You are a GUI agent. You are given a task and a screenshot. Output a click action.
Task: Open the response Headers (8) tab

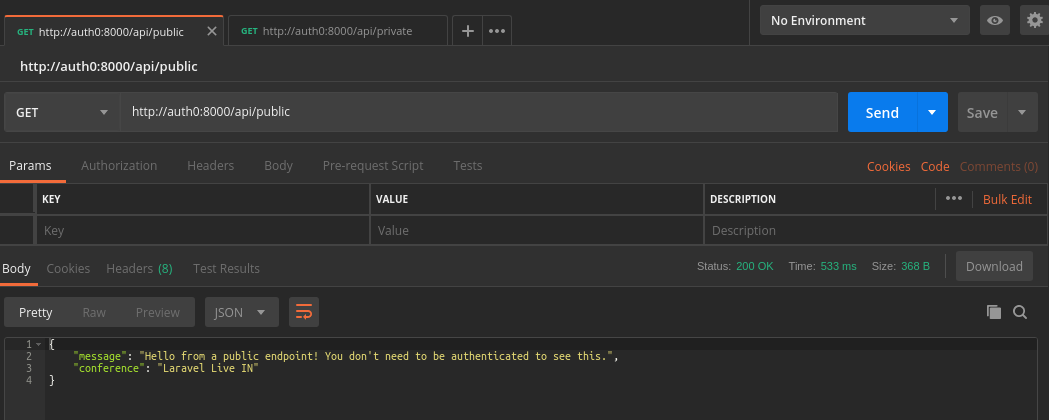point(139,268)
